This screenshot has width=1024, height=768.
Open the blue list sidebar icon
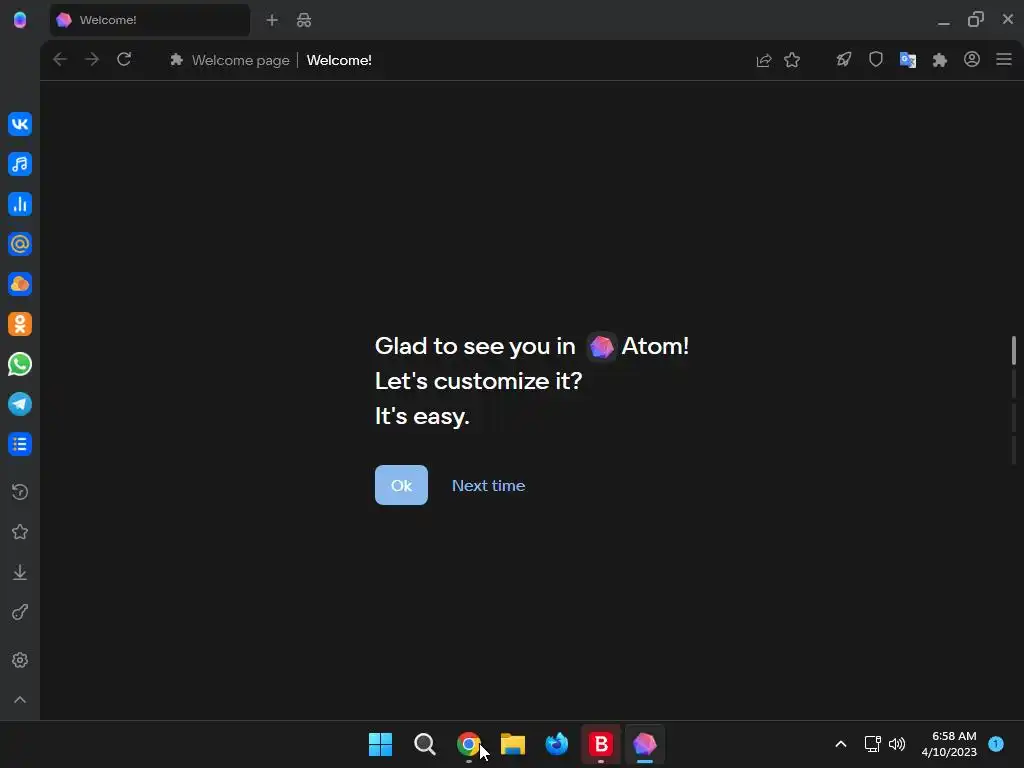click(x=20, y=444)
